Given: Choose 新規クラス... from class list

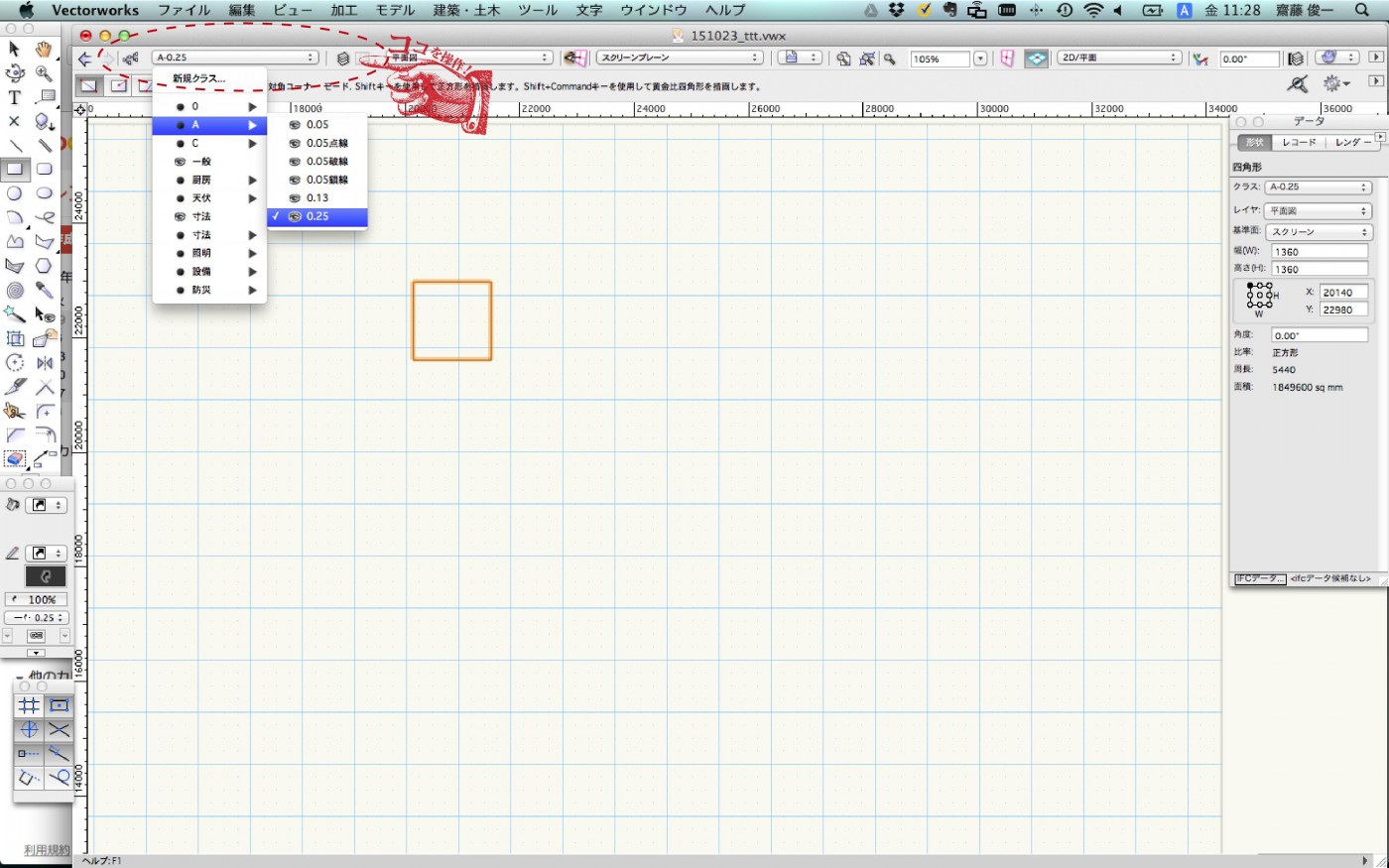Looking at the screenshot, I should (x=199, y=78).
